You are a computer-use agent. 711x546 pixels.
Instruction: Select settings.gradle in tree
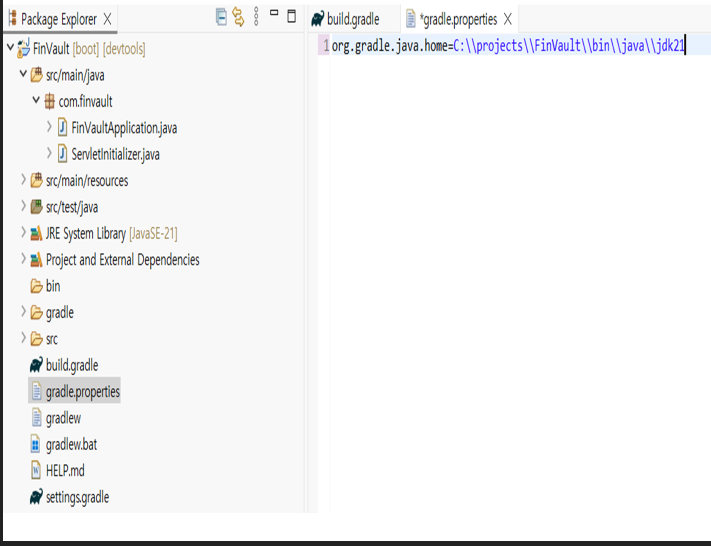tap(78, 497)
